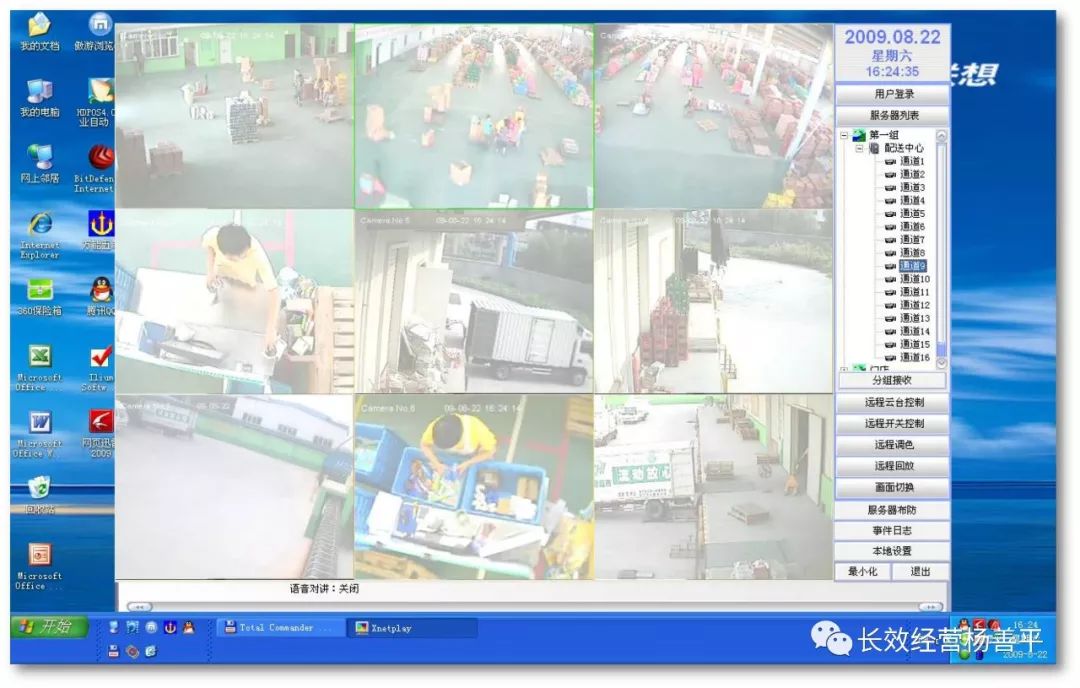This screenshot has height=688, width=1080.
Task: Click the QQ penguin quick launch icon
Action: [x=188, y=628]
